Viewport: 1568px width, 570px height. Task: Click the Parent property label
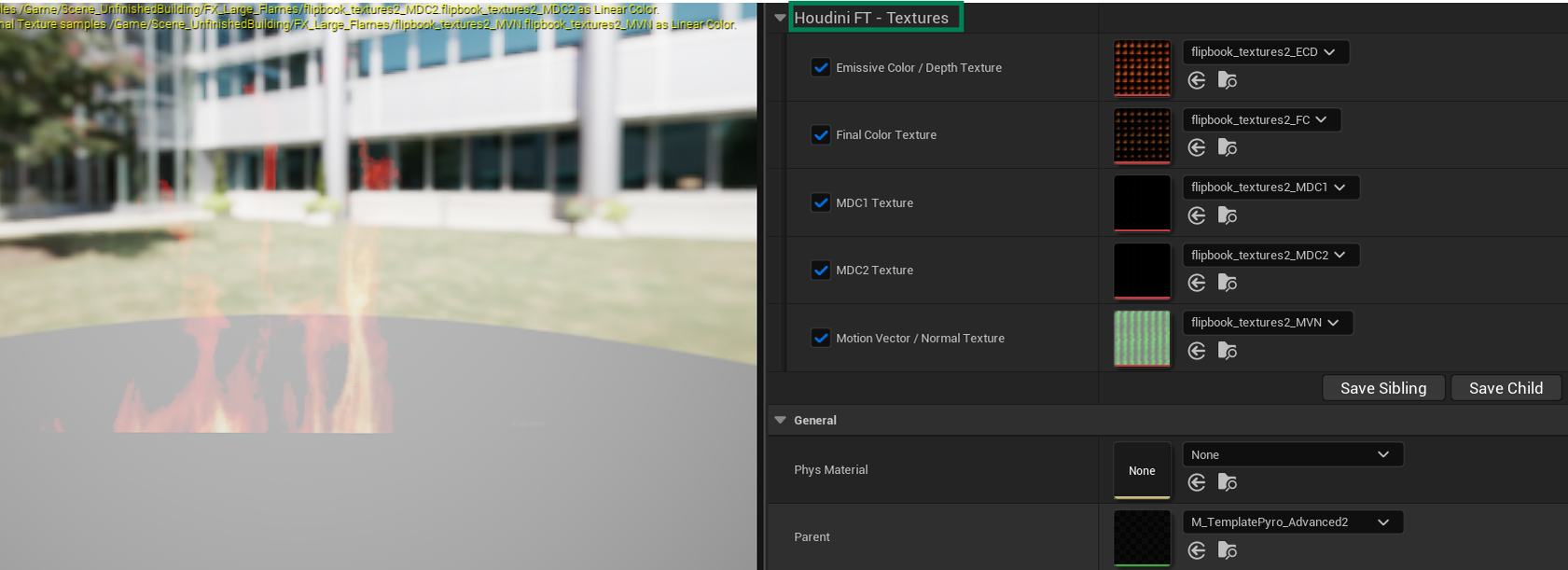coord(812,536)
